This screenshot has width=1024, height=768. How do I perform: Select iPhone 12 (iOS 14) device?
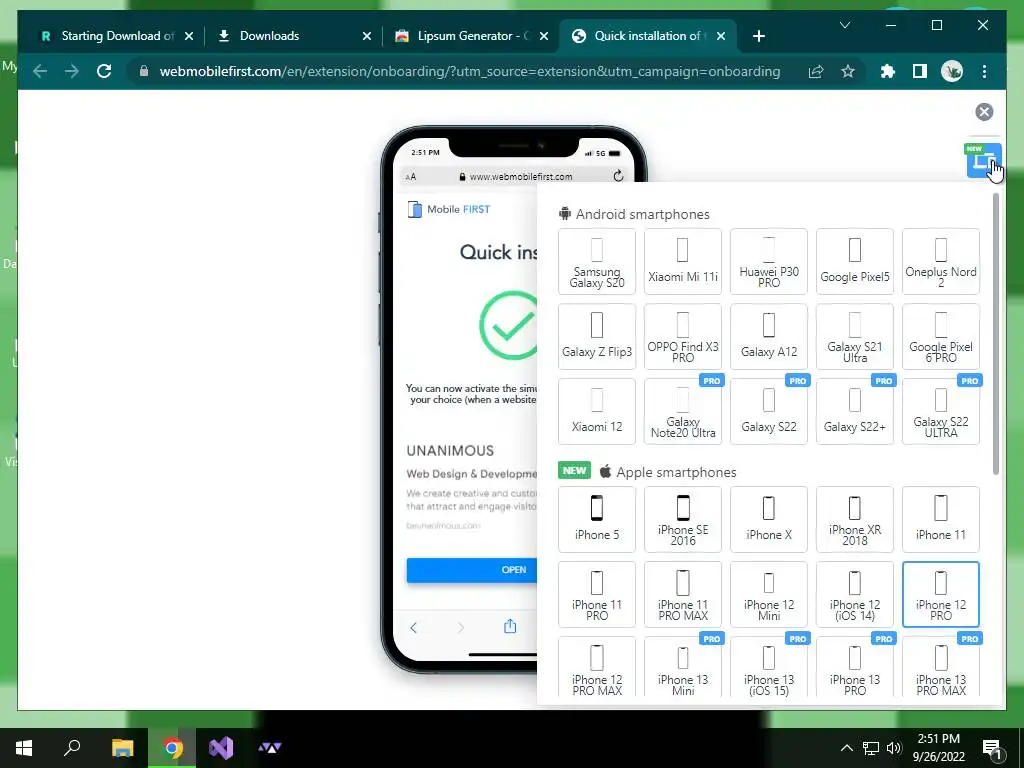(x=855, y=595)
